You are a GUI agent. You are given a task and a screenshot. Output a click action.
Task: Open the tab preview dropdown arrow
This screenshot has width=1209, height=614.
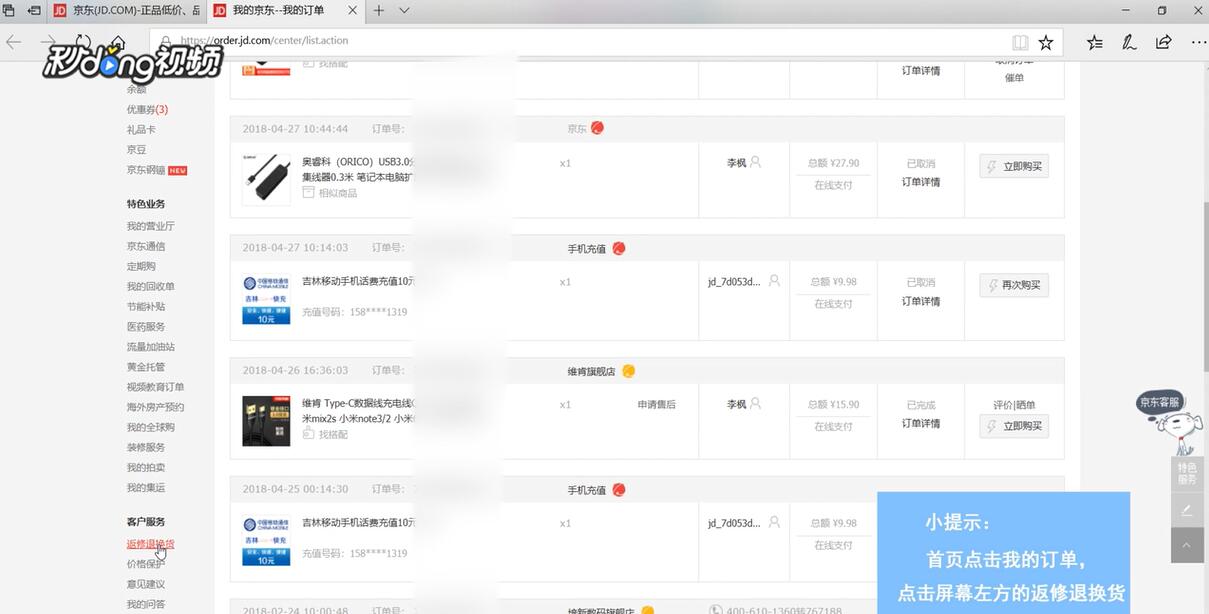tap(404, 11)
